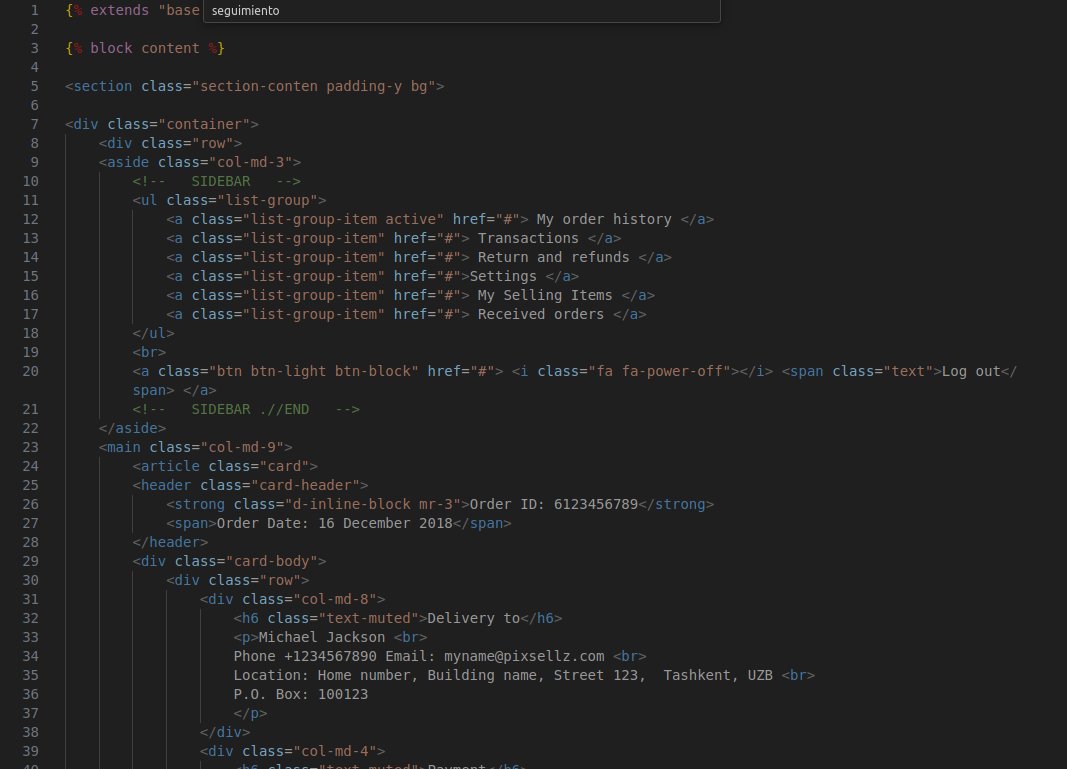Click 'Phone +1234567890' text

point(306,657)
